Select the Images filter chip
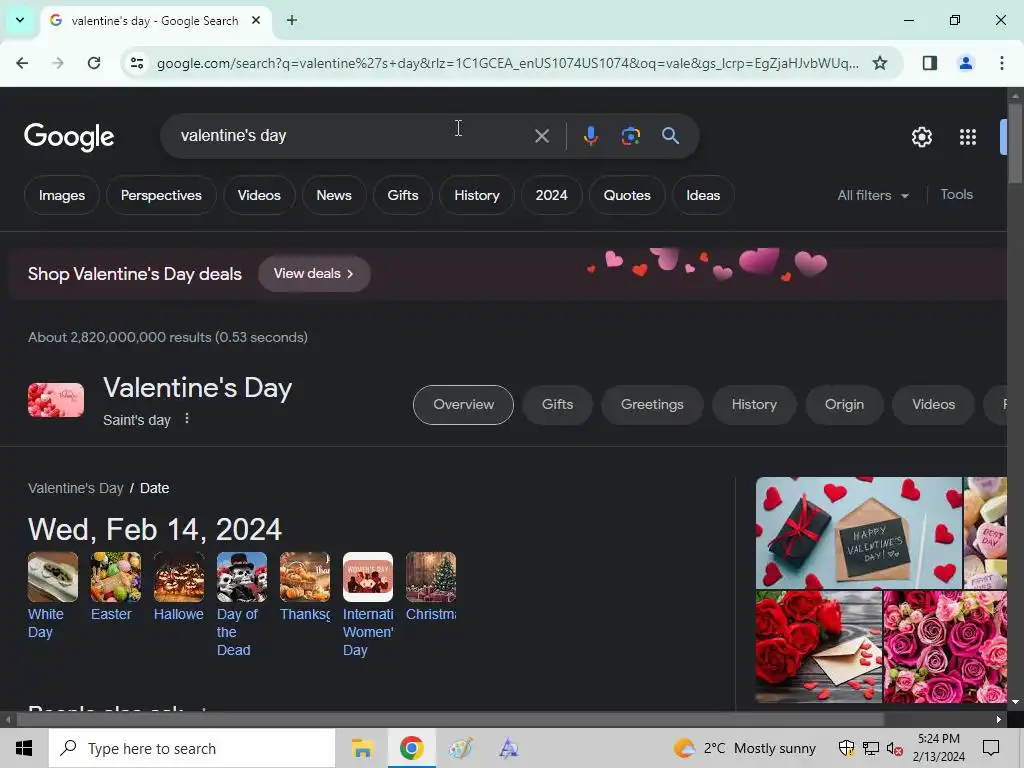The width and height of the screenshot is (1024, 768). point(62,195)
